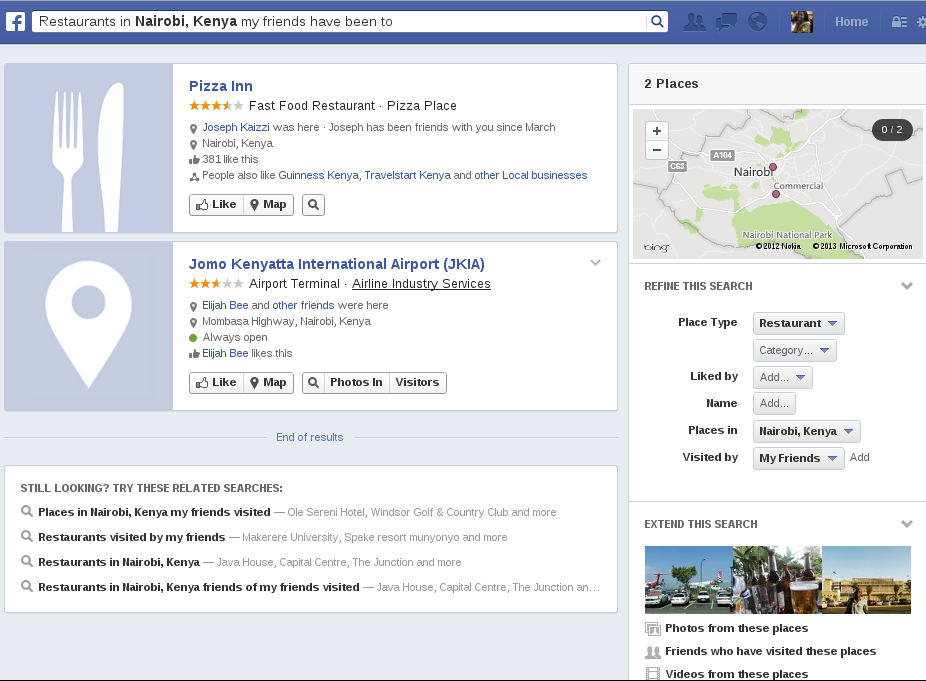The height and width of the screenshot is (681, 926).
Task: Open the Guinness Kenya link
Action: pyautogui.click(x=318, y=175)
